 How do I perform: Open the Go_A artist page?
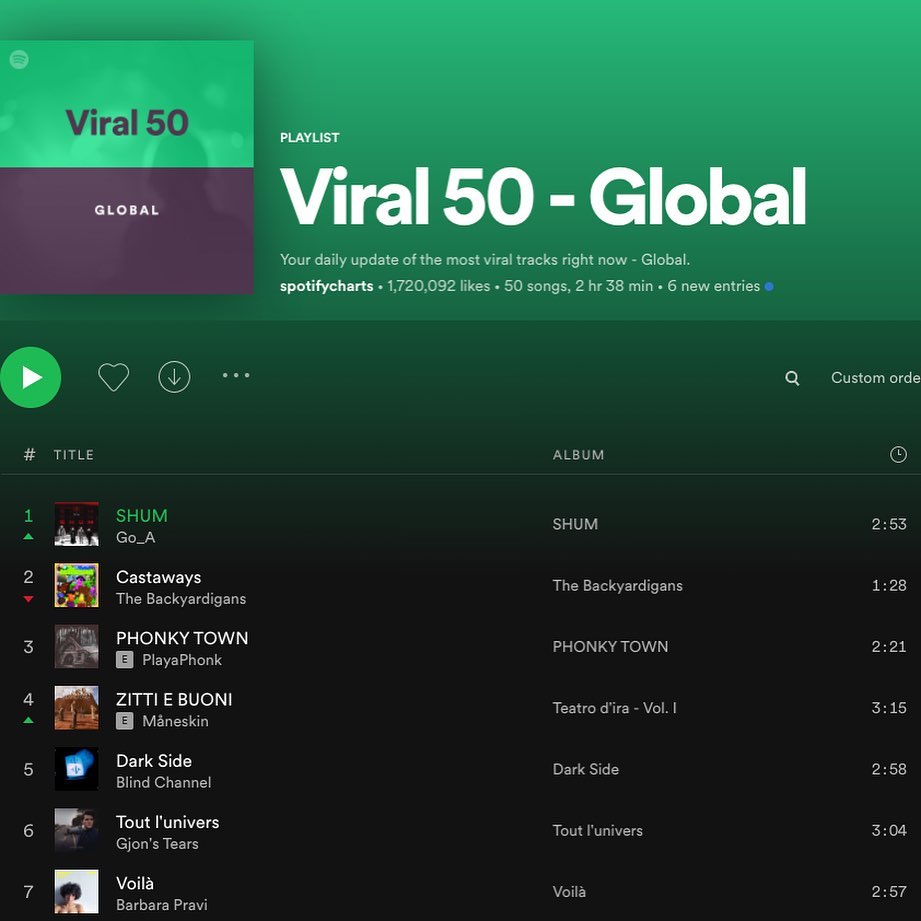(x=135, y=538)
